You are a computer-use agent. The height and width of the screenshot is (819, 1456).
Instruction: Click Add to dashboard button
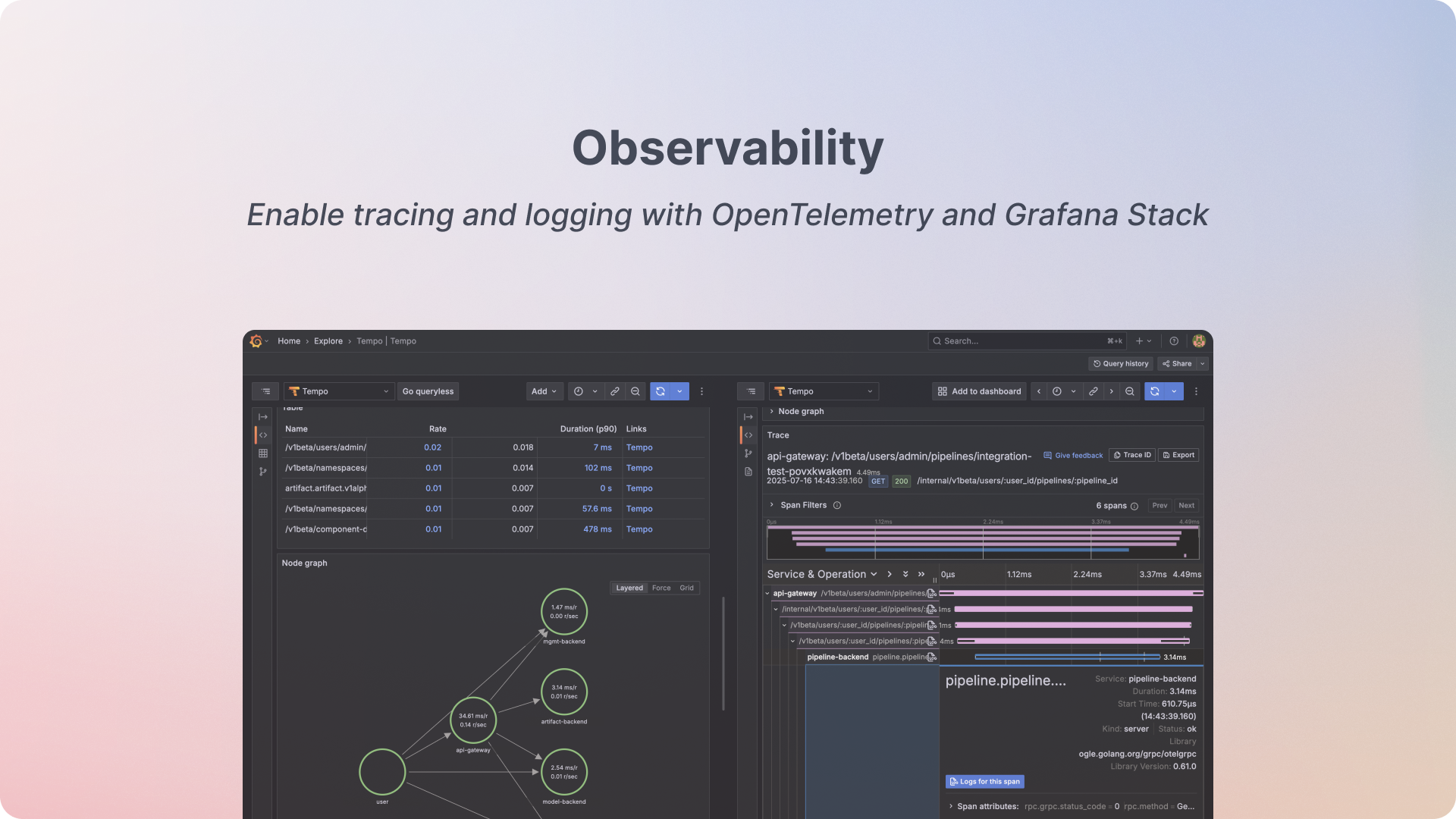coord(979,391)
